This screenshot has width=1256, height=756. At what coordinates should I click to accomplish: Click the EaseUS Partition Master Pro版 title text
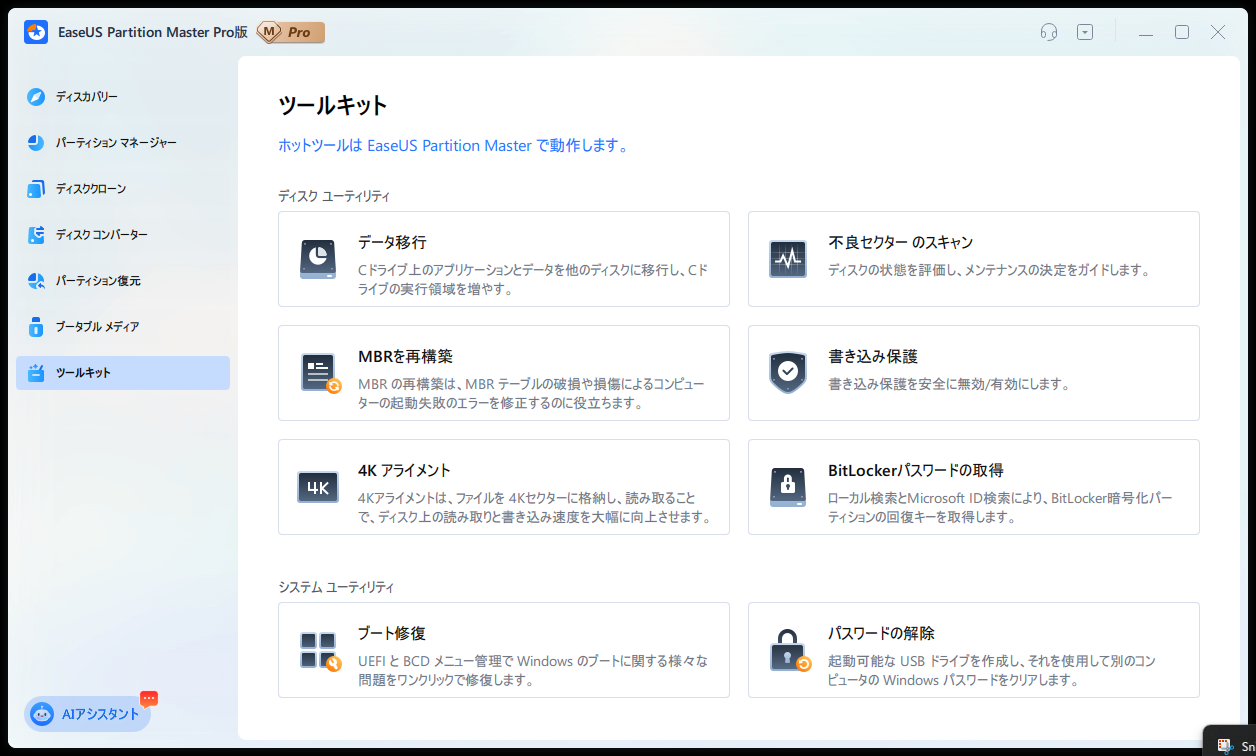[152, 32]
